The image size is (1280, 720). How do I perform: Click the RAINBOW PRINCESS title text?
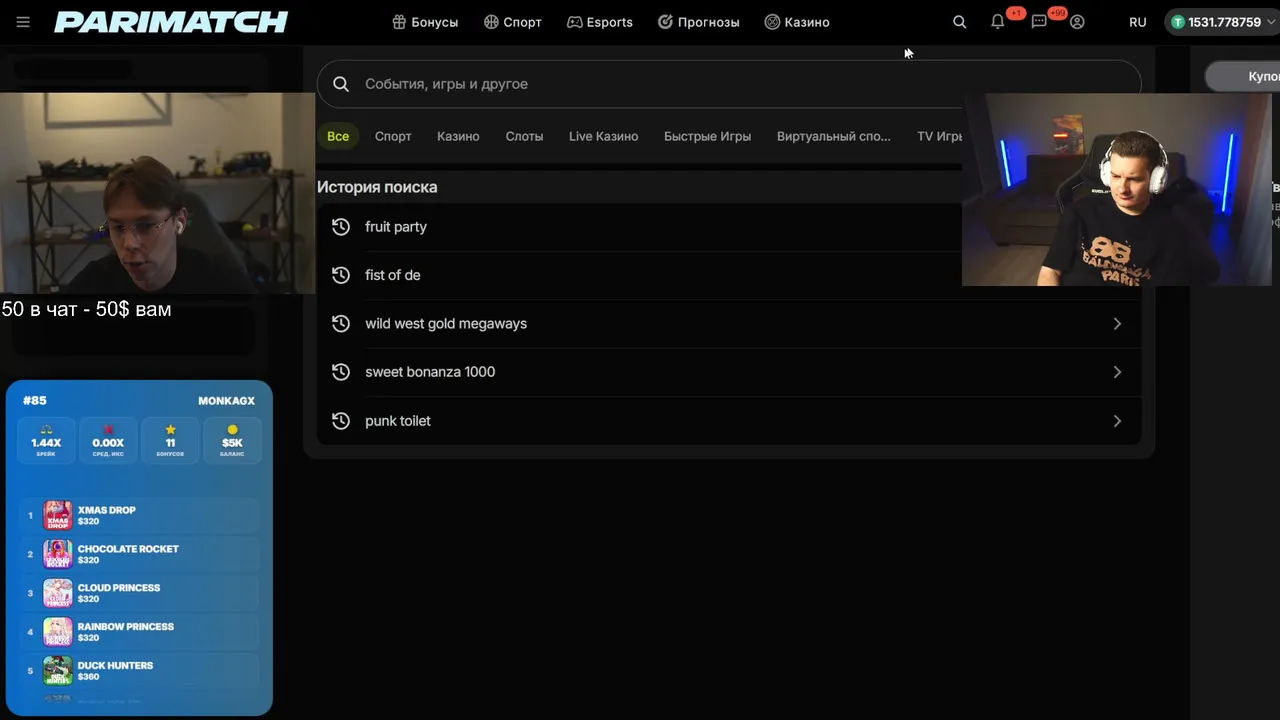pos(126,627)
